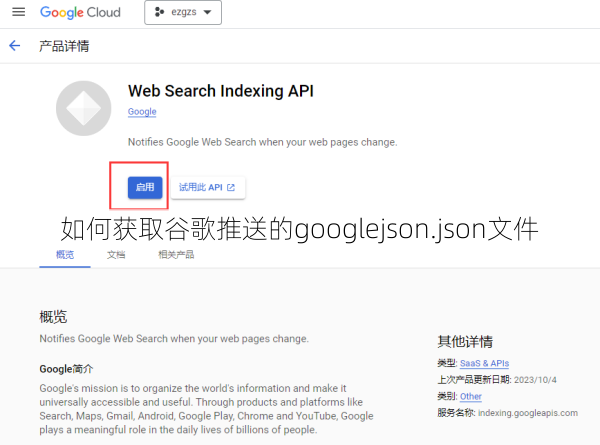Click the back arrow beside 产品详情
600x445 pixels.
tap(15, 46)
